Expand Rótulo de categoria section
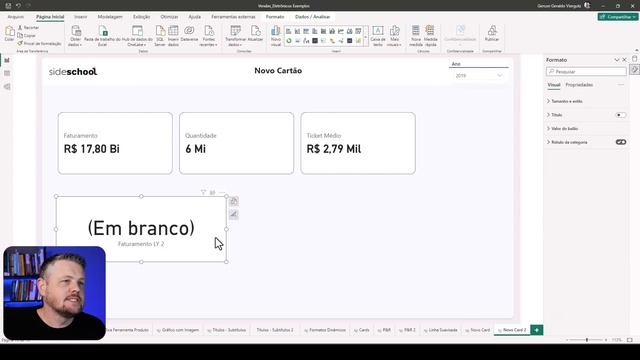Screen dimensions: 640x360 (567, 142)
